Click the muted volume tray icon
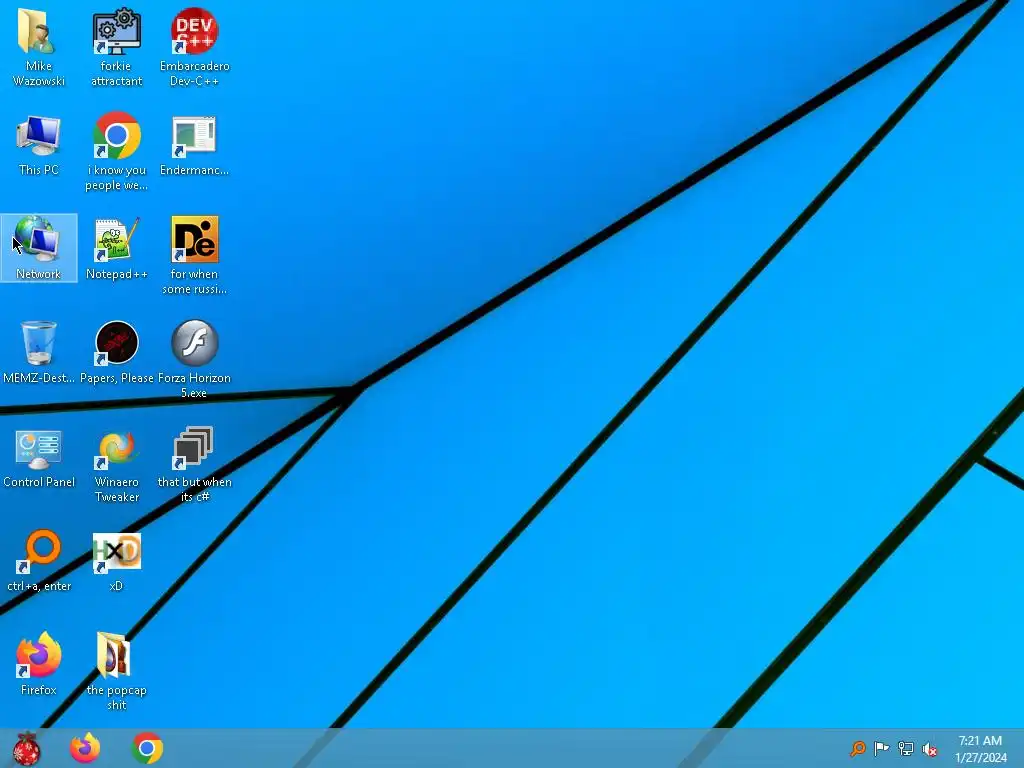The width and height of the screenshot is (1024, 768). pyautogui.click(x=929, y=748)
